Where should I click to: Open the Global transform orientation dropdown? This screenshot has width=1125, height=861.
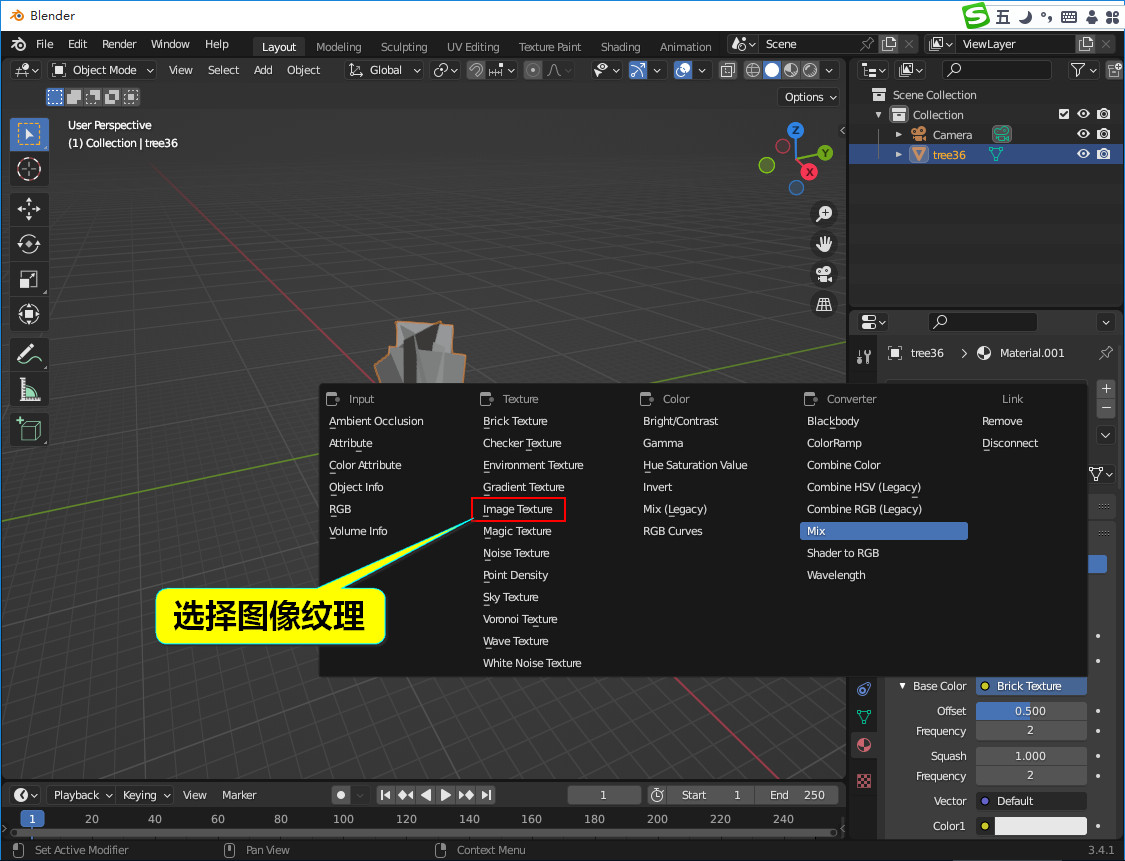(383, 70)
